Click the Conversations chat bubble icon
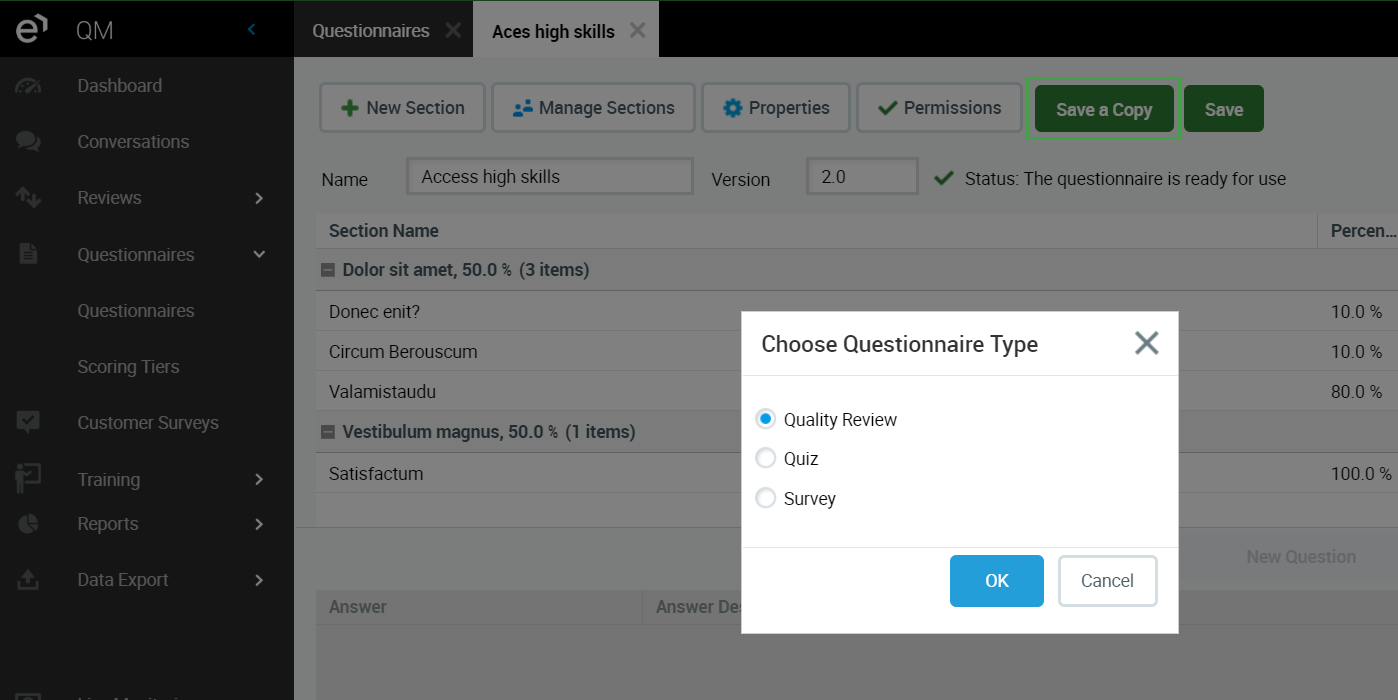The width and height of the screenshot is (1398, 700). click(28, 142)
